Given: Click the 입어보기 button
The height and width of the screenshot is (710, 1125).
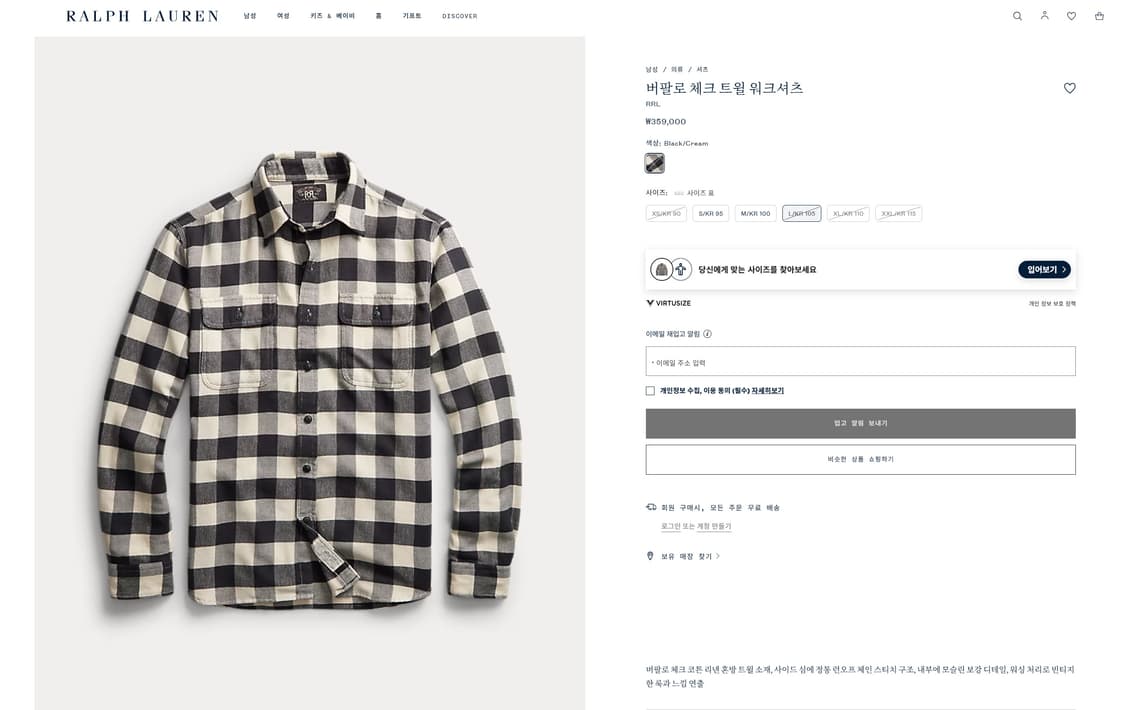Looking at the screenshot, I should pos(1043,269).
